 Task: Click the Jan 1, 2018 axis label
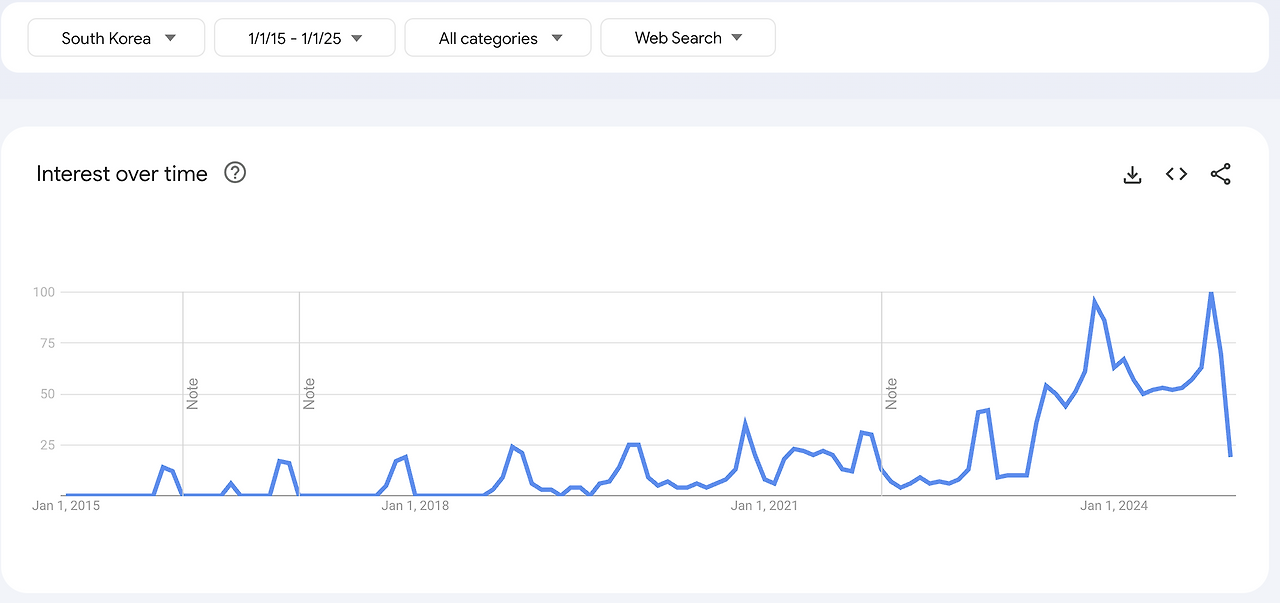point(415,506)
